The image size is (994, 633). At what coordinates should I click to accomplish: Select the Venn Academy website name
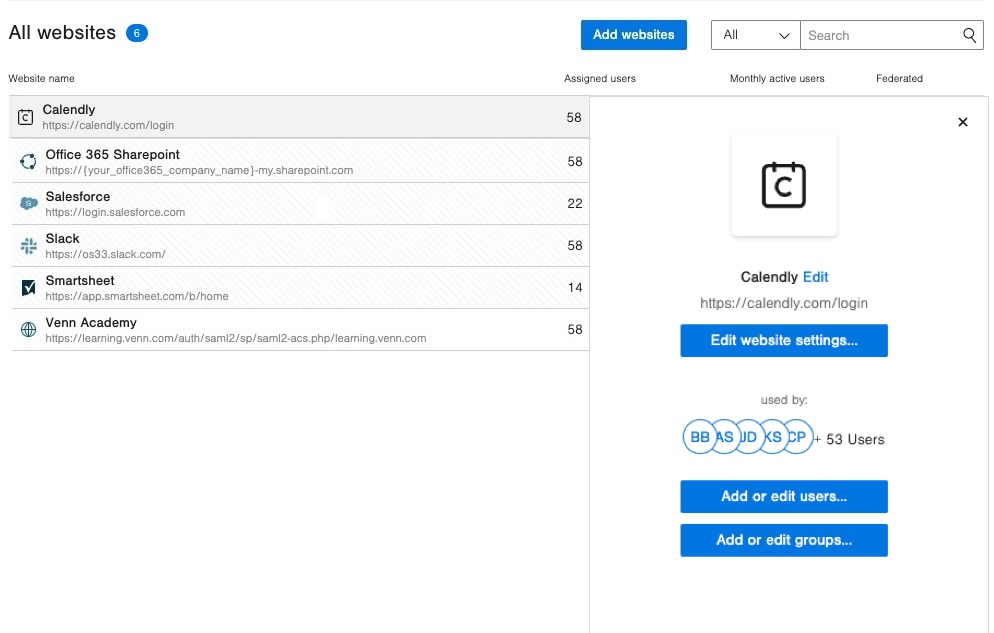coord(91,323)
